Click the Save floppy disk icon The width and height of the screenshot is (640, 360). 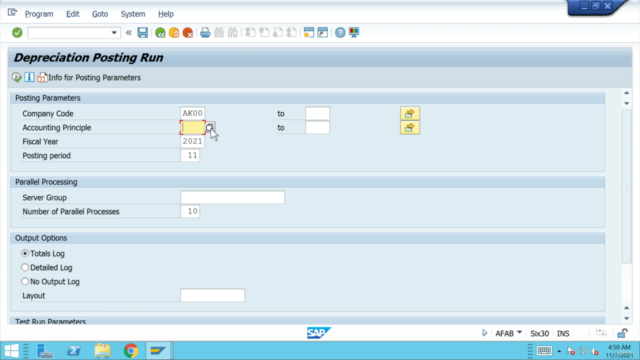click(142, 33)
